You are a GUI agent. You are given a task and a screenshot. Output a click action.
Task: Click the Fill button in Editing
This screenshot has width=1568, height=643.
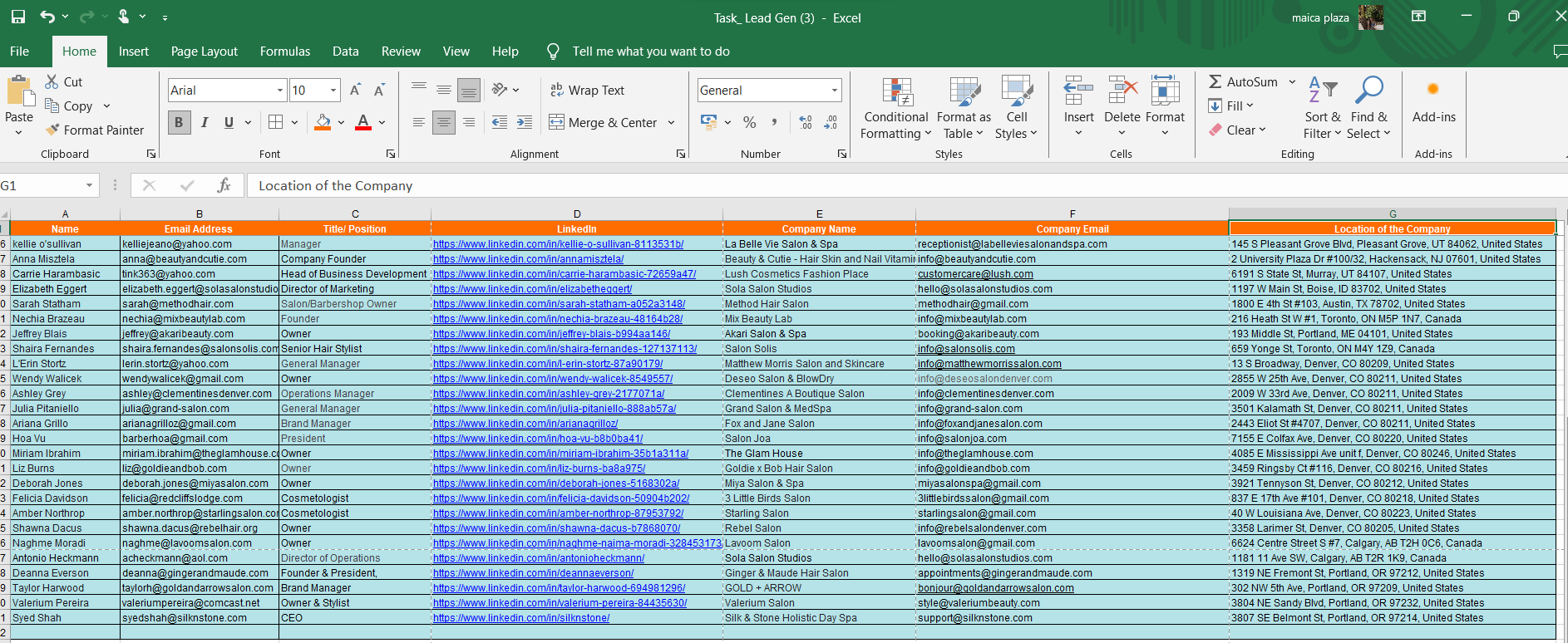point(1231,106)
